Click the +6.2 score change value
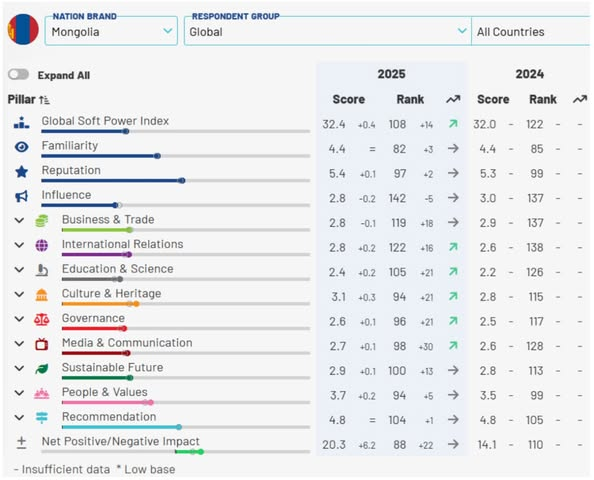Screen dimensions: 594x480 tap(367, 446)
